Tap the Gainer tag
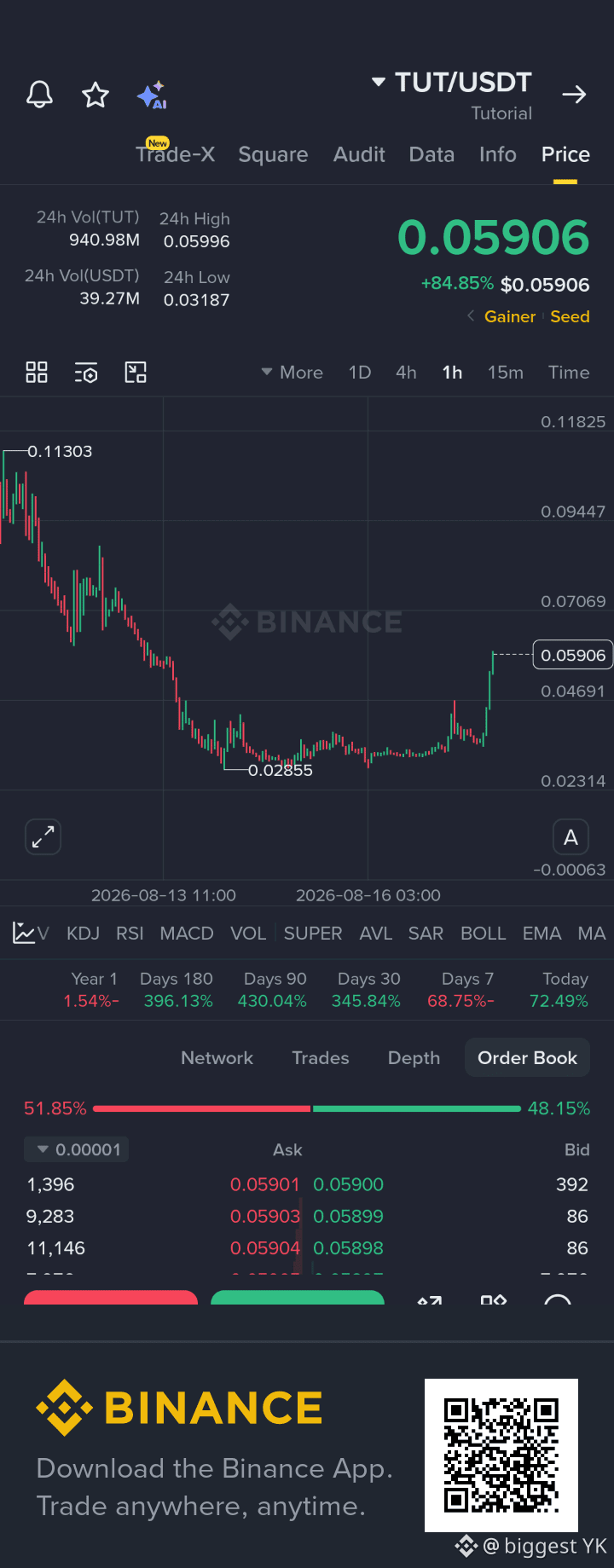This screenshot has width=614, height=1568. [x=510, y=316]
